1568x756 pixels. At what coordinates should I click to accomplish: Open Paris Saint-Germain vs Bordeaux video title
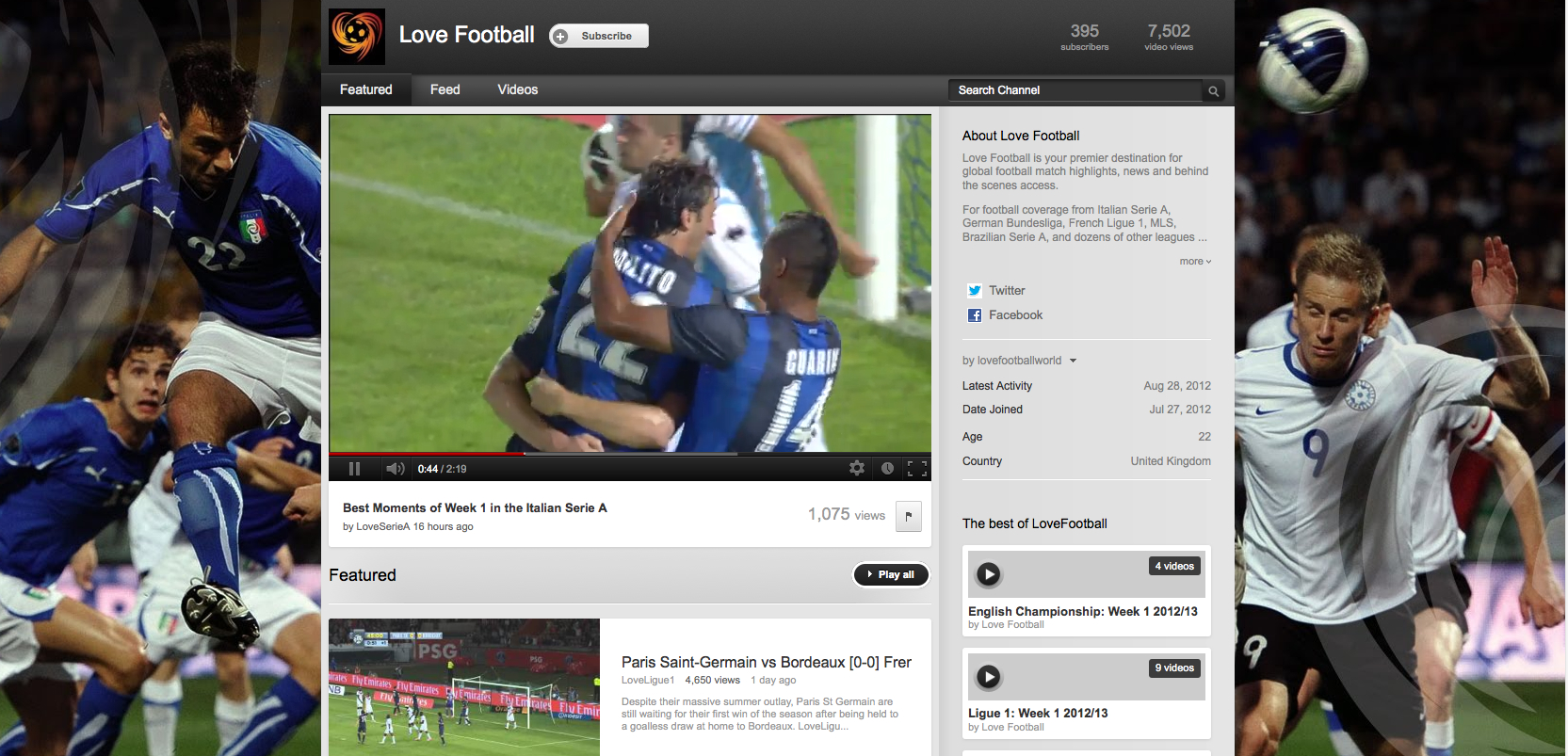(x=767, y=663)
